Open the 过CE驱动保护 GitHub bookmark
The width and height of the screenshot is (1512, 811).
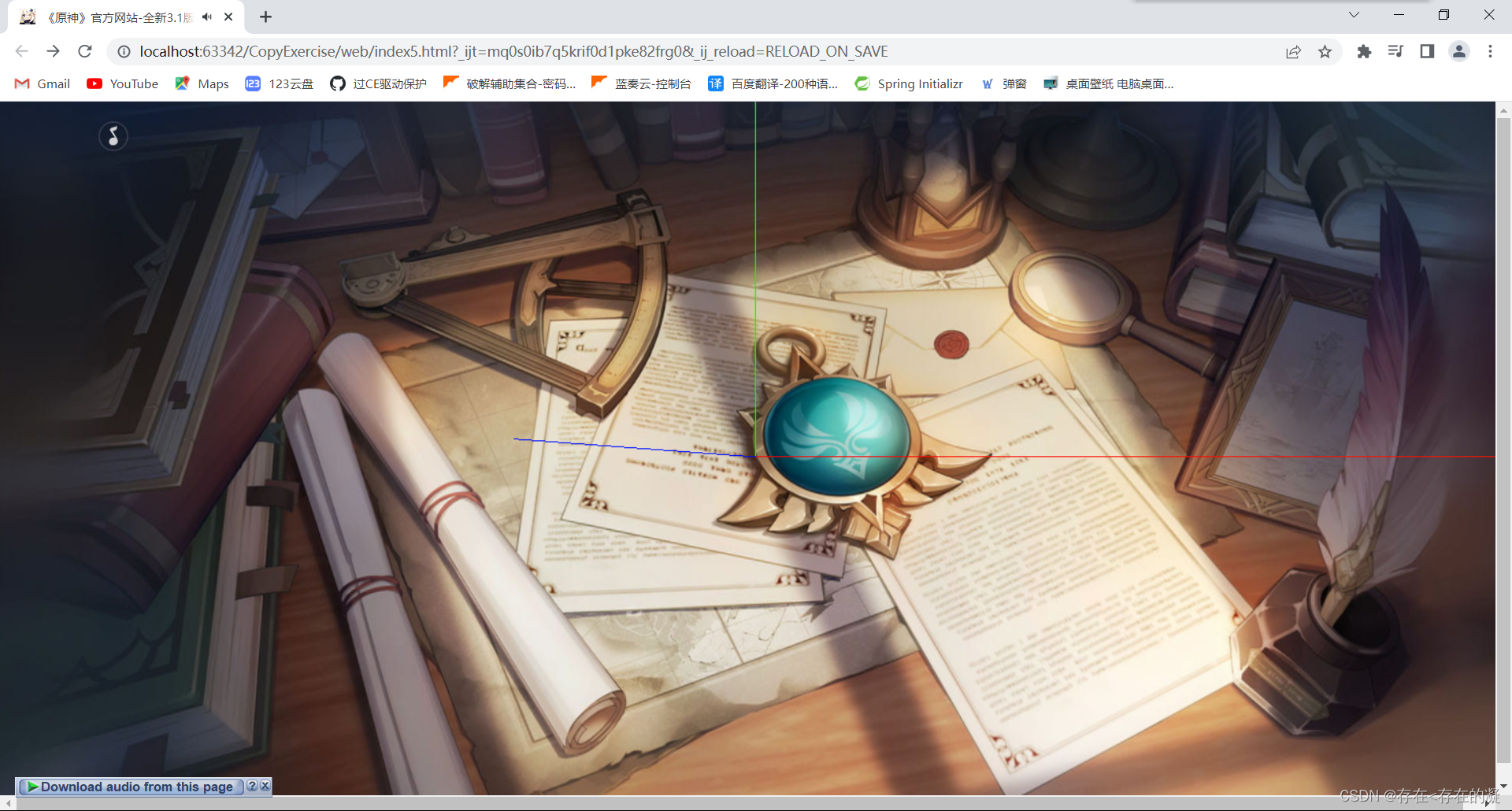(x=378, y=83)
